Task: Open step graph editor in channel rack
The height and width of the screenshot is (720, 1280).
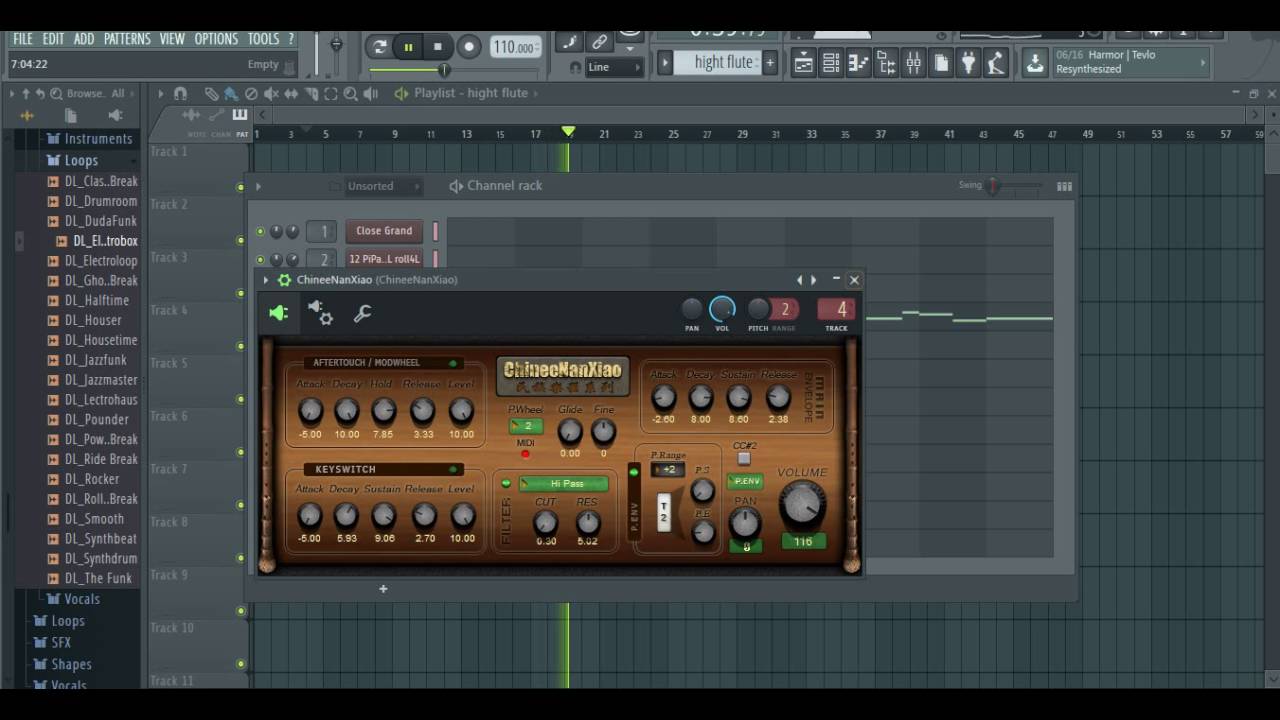Action: (x=1064, y=186)
